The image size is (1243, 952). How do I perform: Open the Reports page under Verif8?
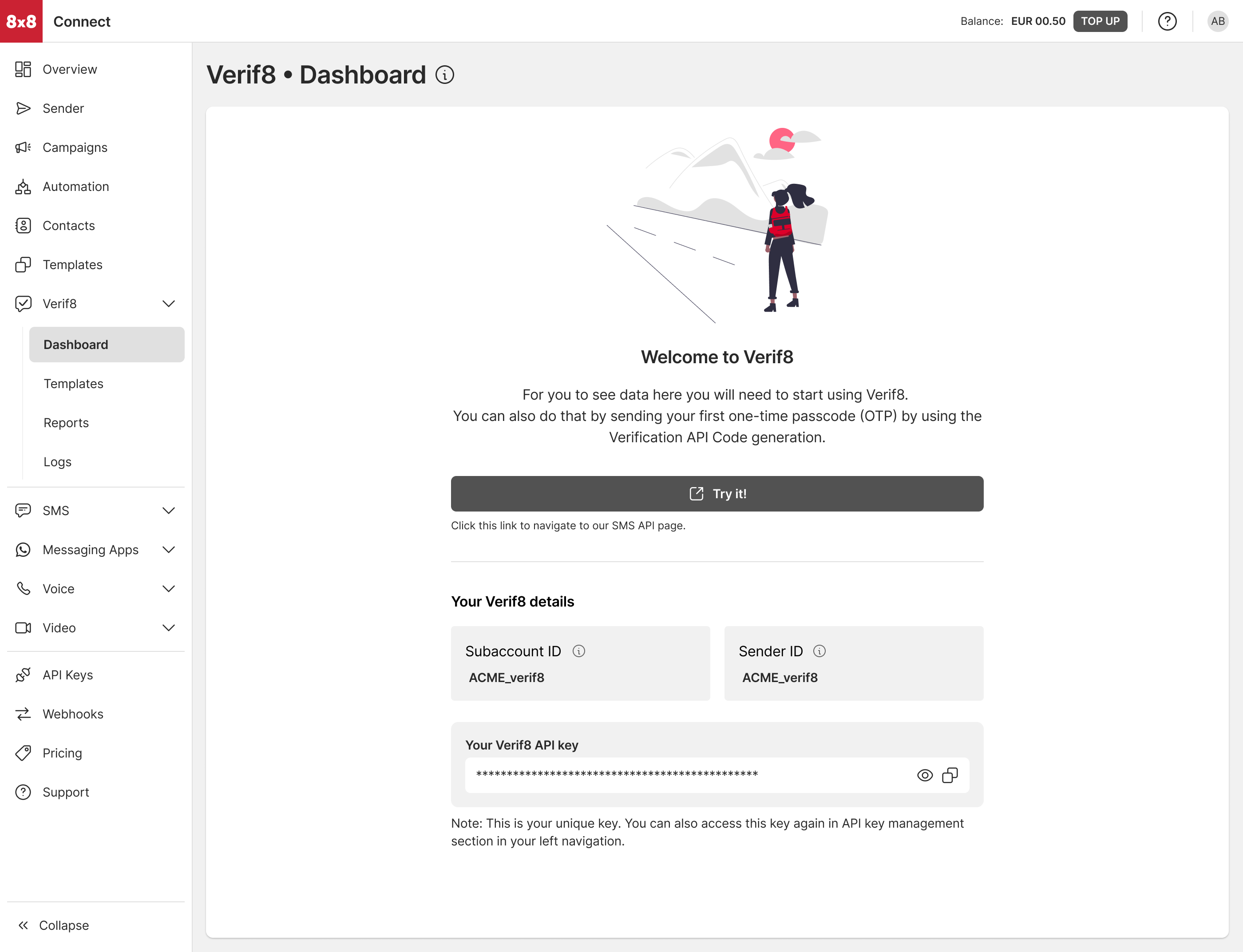(x=66, y=423)
